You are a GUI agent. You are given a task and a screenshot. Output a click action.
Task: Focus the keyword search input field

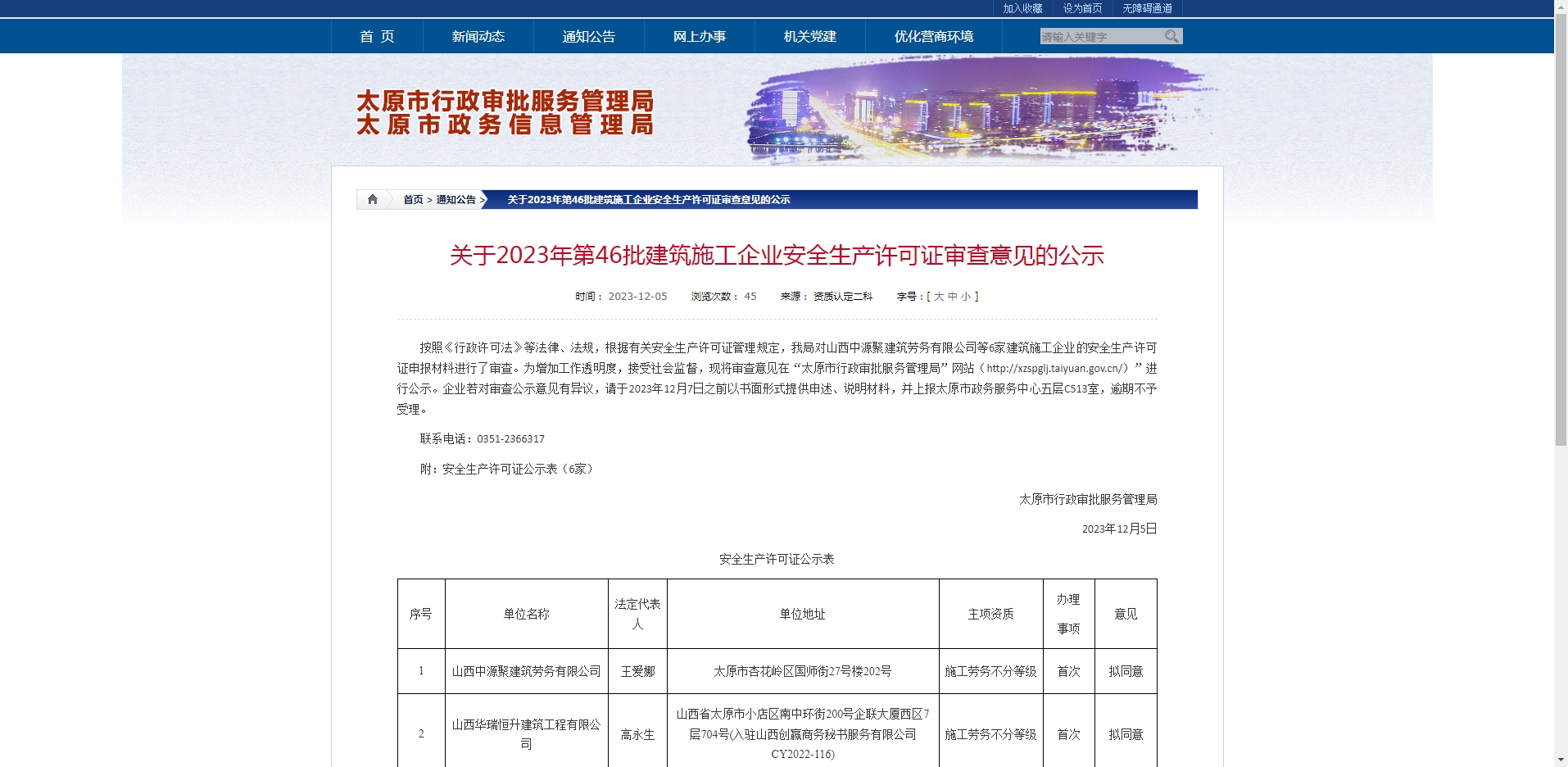(x=1101, y=36)
